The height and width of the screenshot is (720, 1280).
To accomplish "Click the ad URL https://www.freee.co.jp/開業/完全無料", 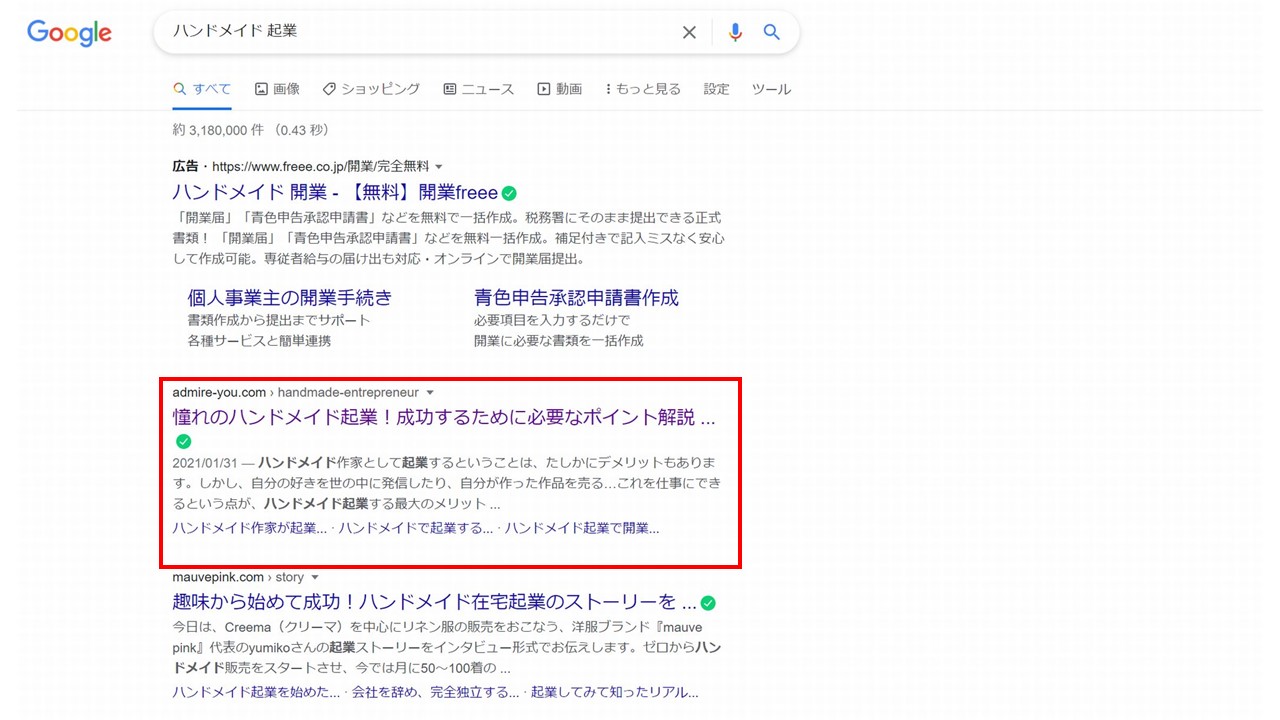I will 320,166.
